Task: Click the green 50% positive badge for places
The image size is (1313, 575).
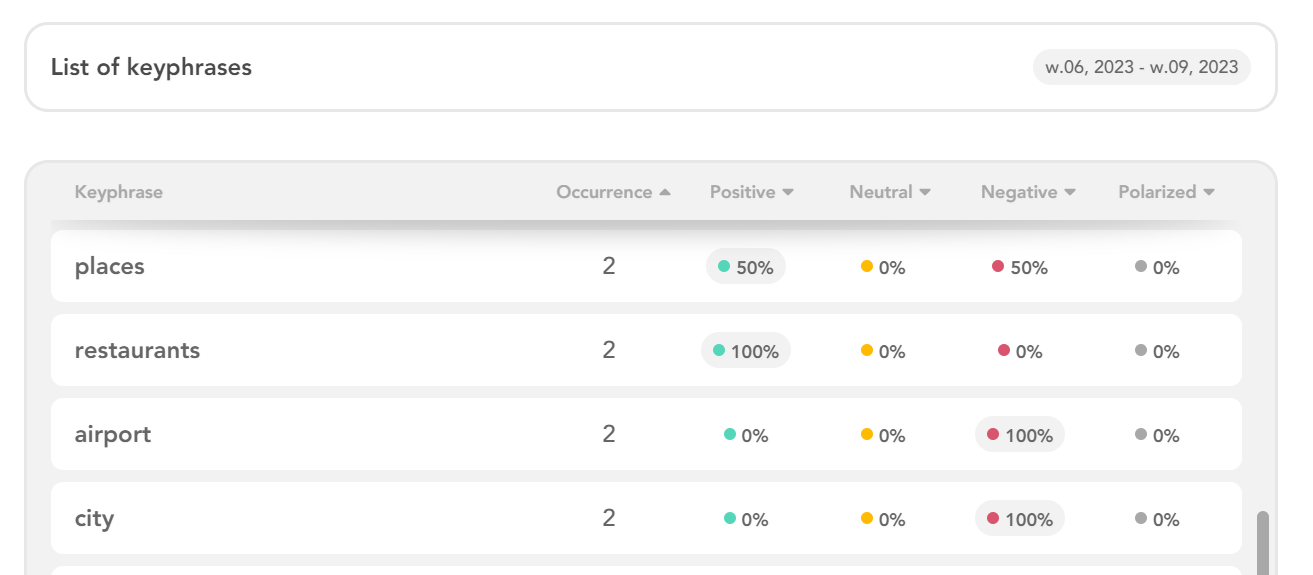Action: 746,267
